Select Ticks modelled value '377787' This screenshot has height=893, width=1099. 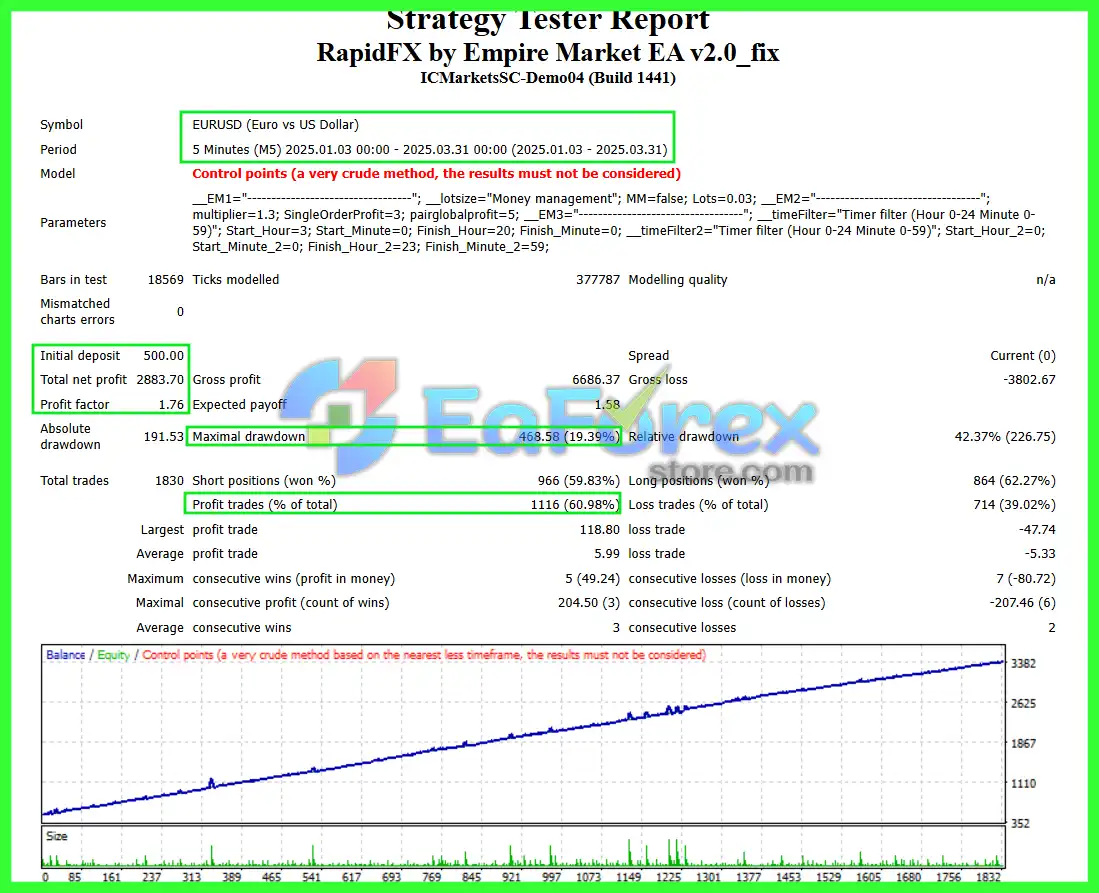coord(598,280)
